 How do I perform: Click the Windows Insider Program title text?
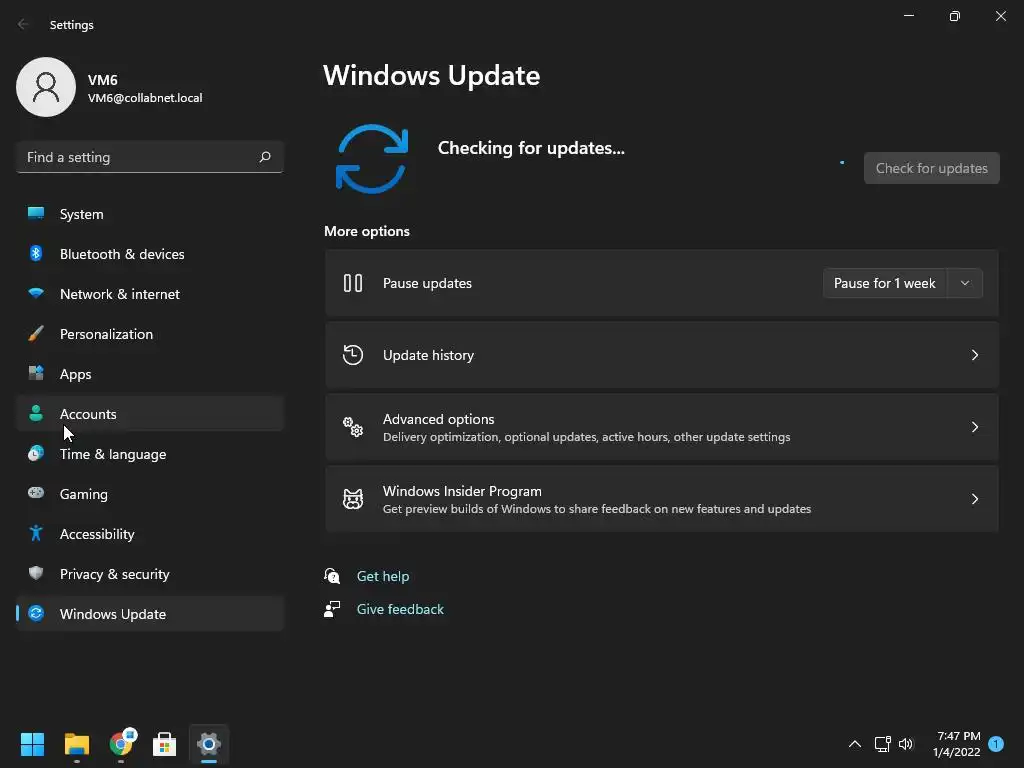[x=462, y=490]
